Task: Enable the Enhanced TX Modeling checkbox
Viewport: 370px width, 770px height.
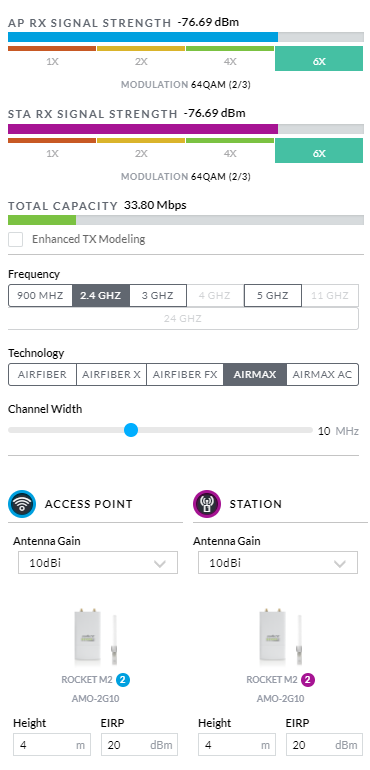Action: [16, 240]
